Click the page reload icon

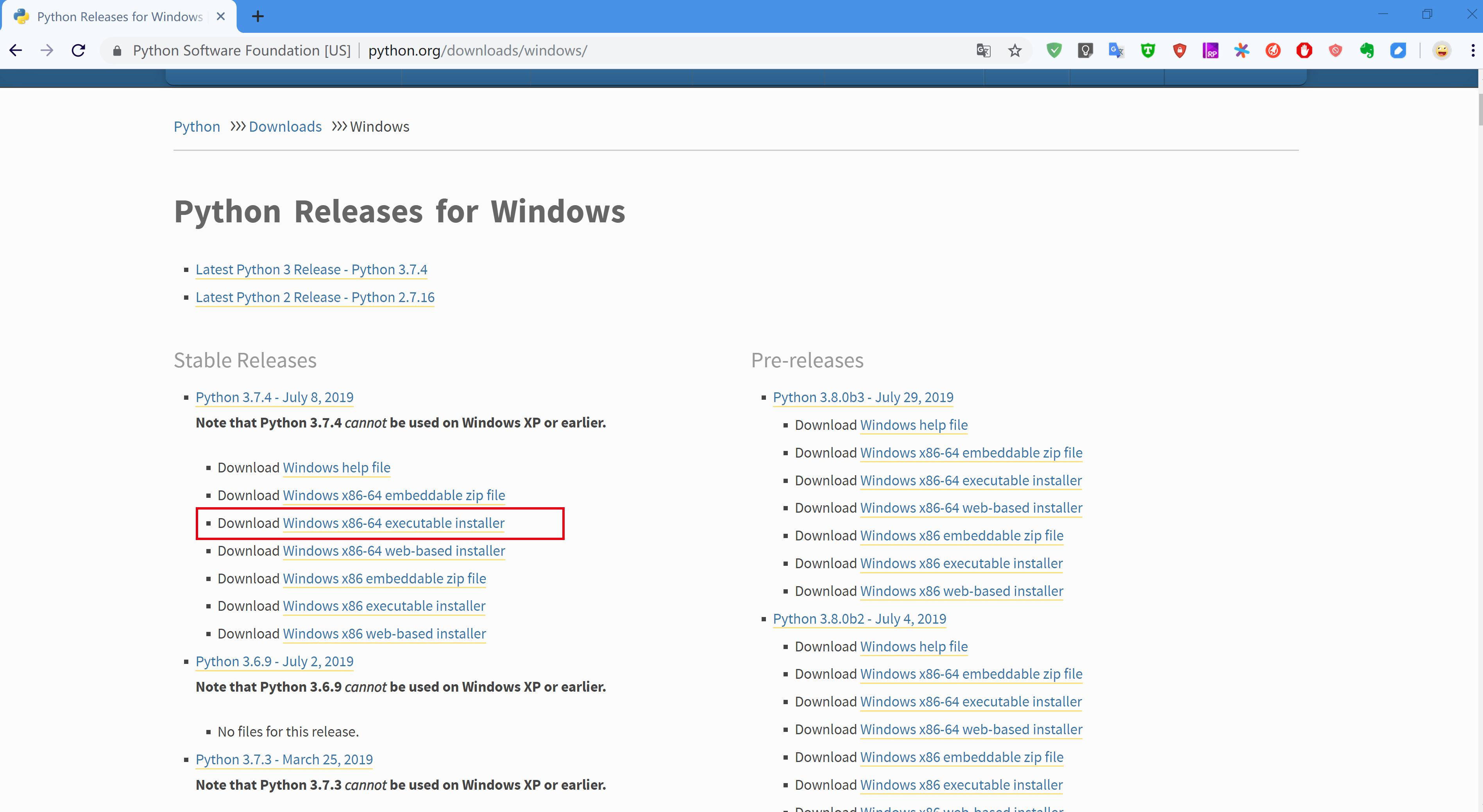[78, 50]
